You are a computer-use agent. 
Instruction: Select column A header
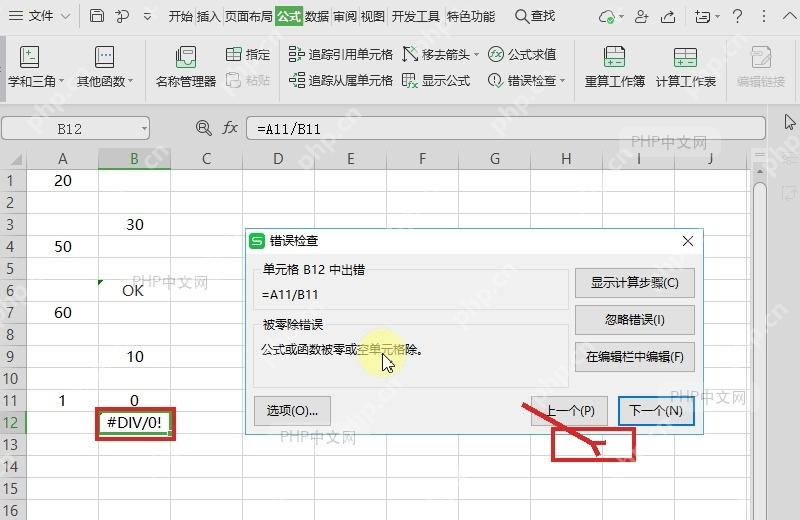(x=62, y=159)
